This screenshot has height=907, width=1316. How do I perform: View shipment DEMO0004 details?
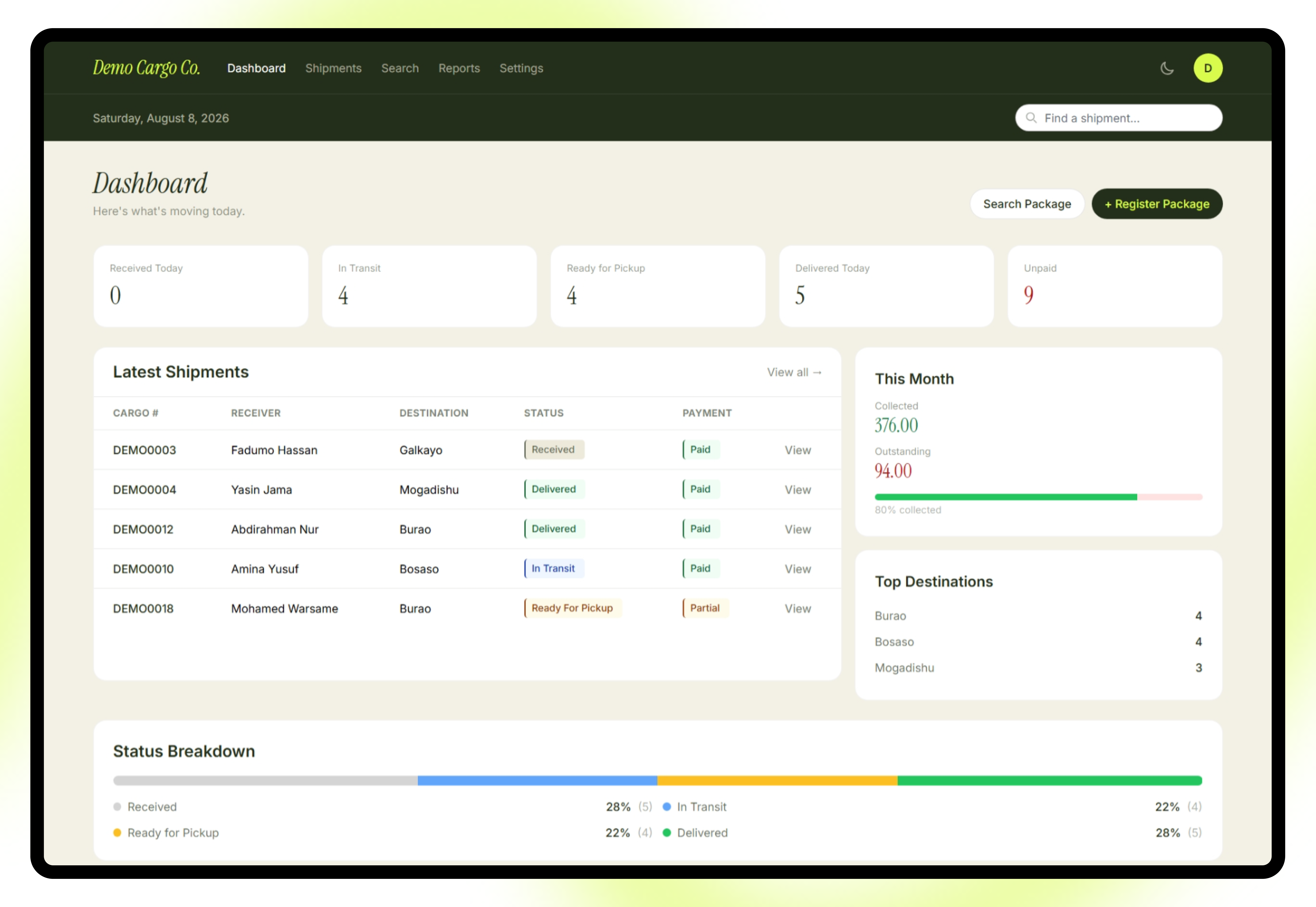click(798, 490)
